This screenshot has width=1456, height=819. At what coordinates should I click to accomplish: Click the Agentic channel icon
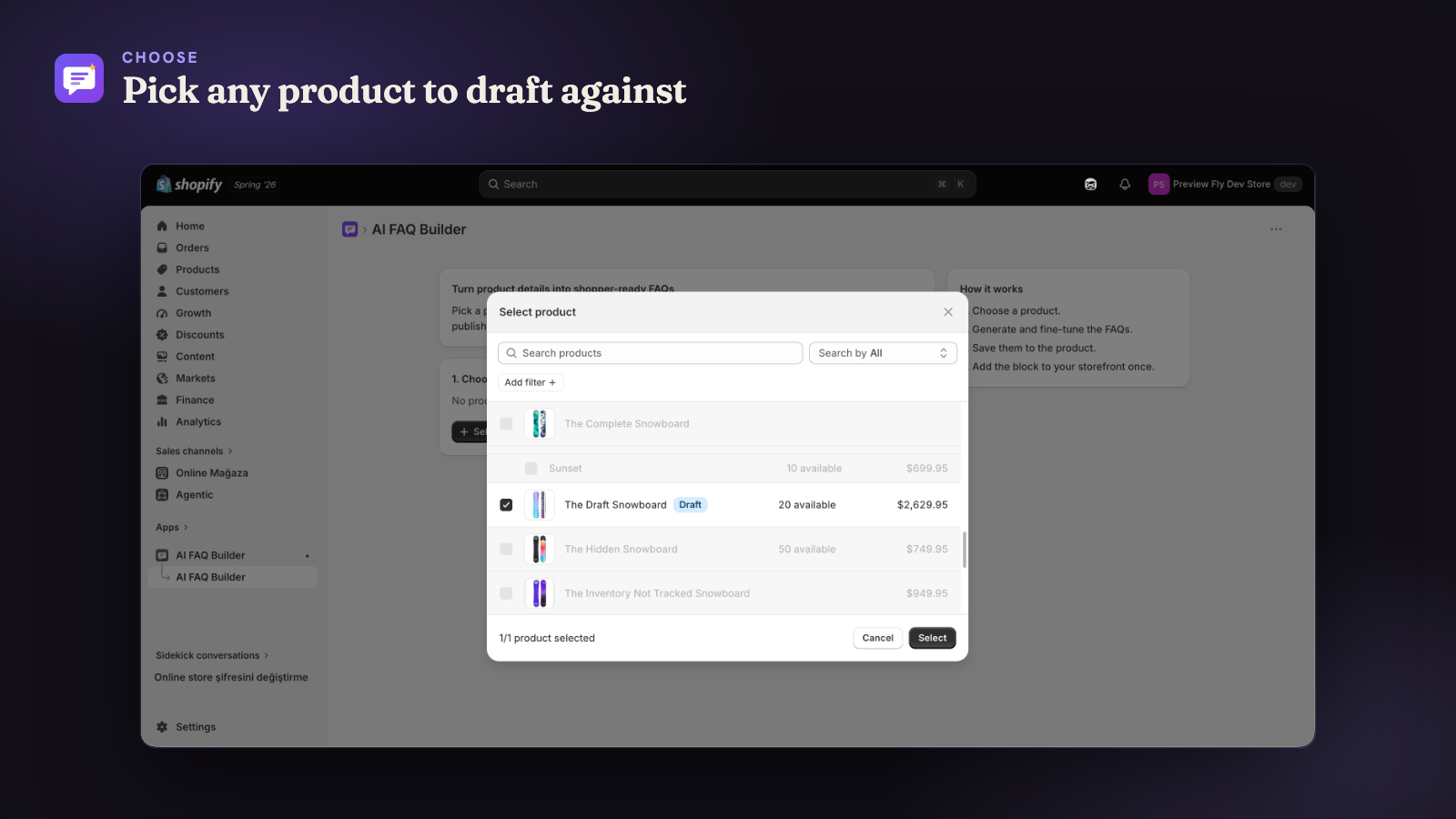[162, 495]
